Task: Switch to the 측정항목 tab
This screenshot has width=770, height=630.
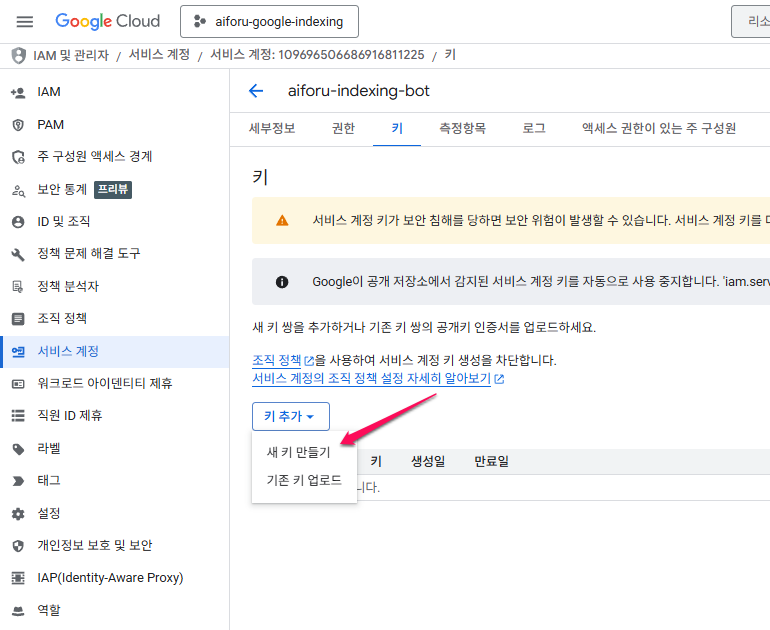Action: click(x=462, y=128)
